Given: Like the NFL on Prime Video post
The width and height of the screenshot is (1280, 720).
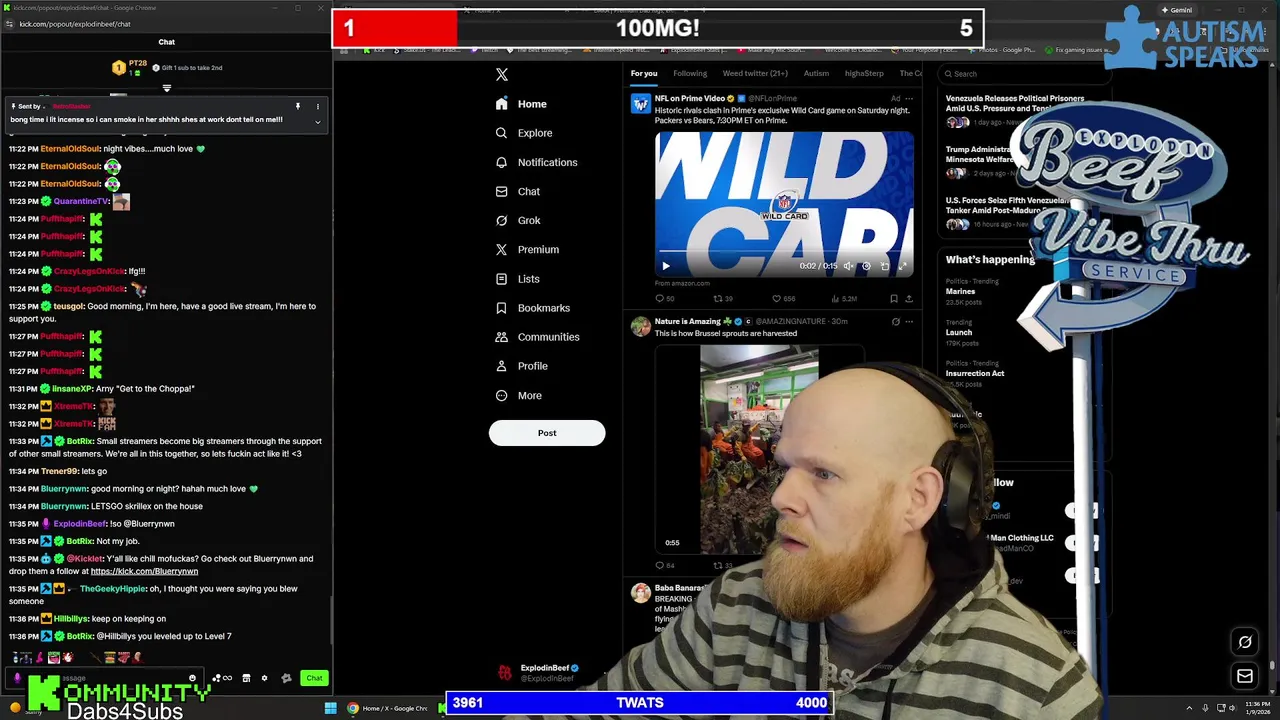Looking at the screenshot, I should click(783, 298).
